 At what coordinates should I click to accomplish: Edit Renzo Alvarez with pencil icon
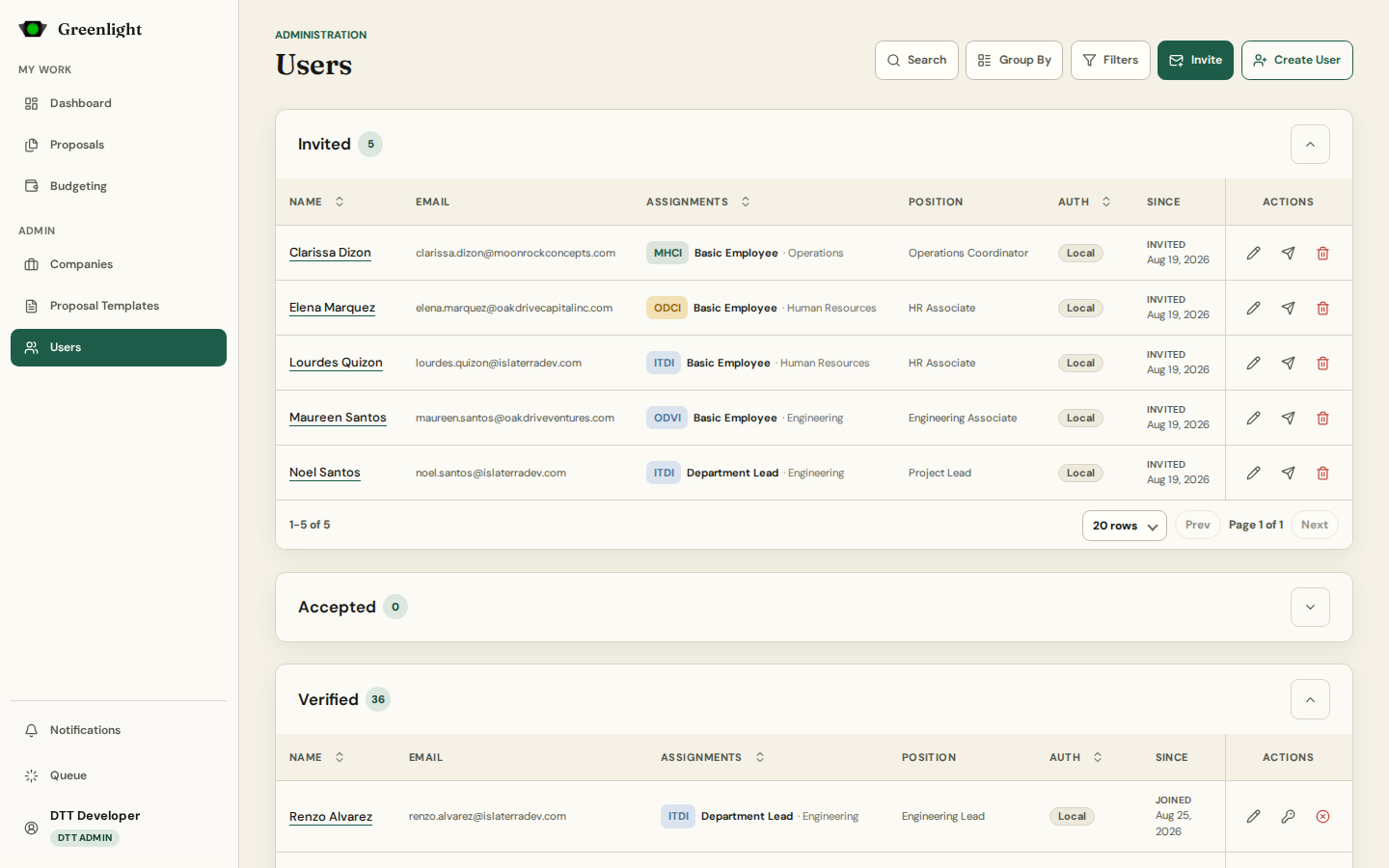click(1253, 816)
